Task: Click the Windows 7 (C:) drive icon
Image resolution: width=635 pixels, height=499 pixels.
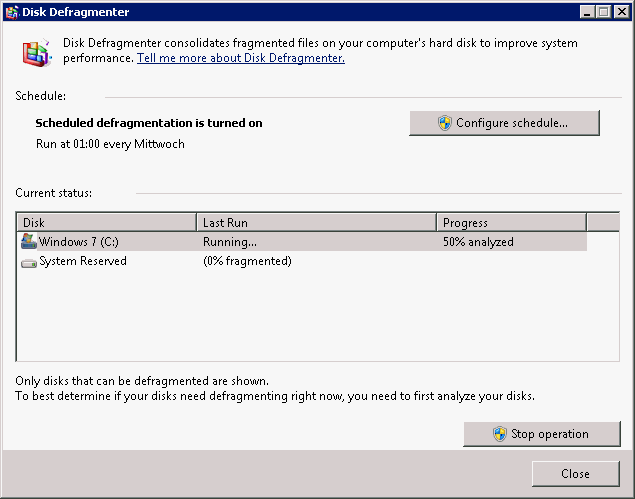Action: click(x=29, y=241)
